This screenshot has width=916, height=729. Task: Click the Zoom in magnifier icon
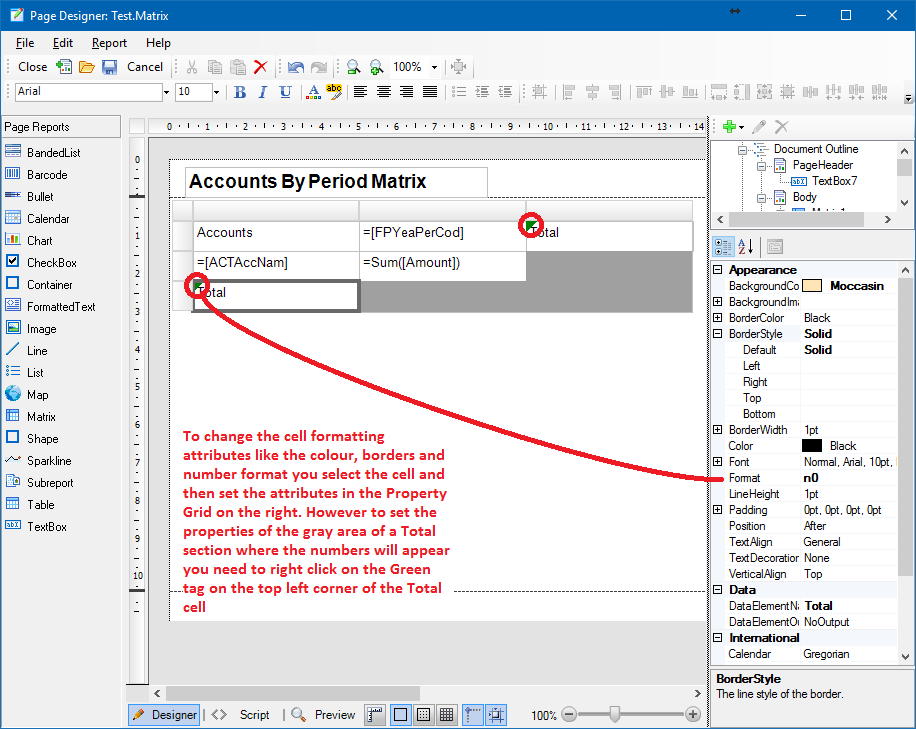[x=376, y=67]
